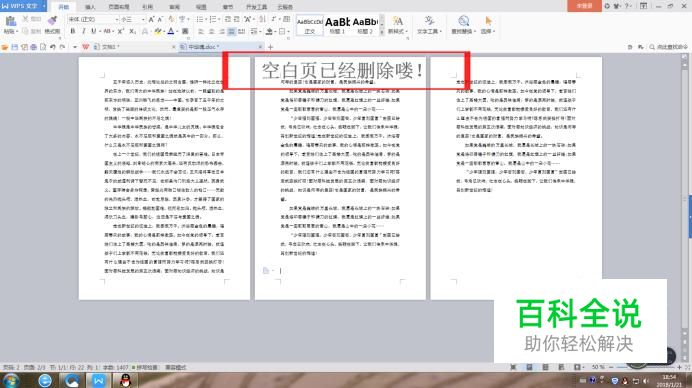Toggle Underline formatting
Viewport: 692px width, 388px height.
(x=94, y=31)
